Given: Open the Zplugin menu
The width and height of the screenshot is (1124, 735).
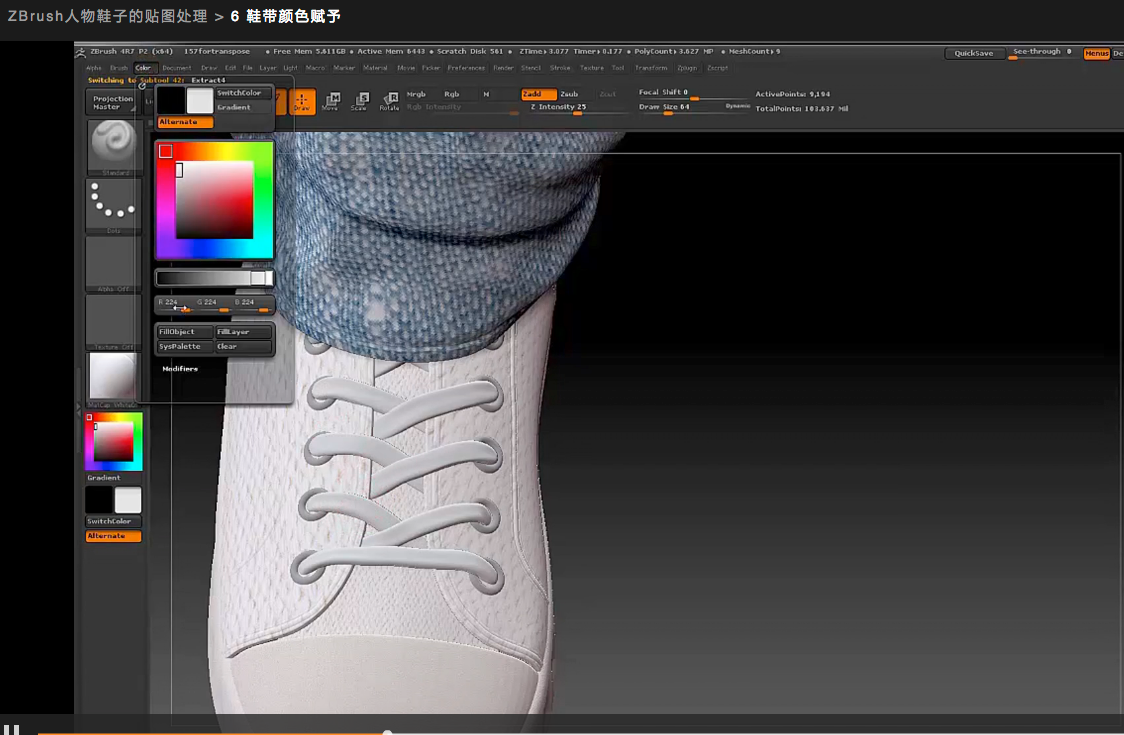Looking at the screenshot, I should [x=687, y=68].
